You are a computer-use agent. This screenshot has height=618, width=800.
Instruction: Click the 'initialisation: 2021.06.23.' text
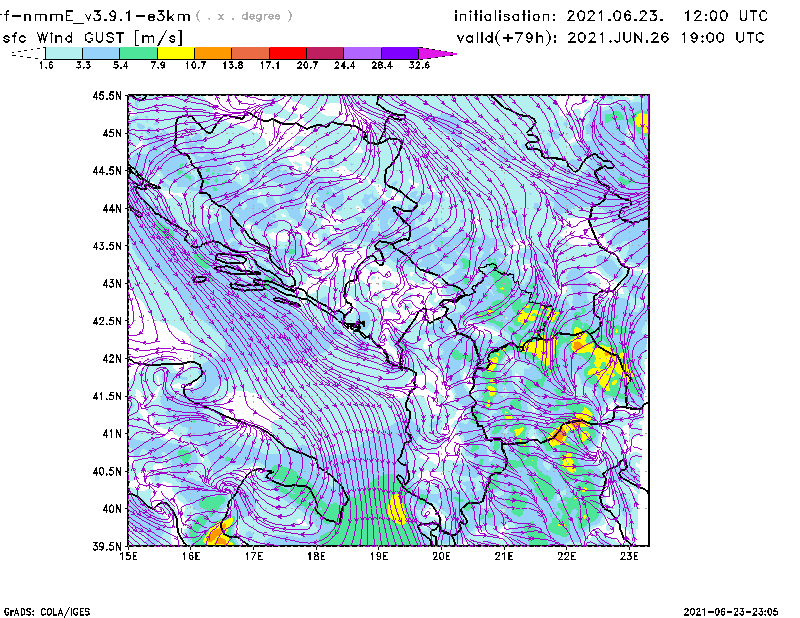(x=559, y=16)
